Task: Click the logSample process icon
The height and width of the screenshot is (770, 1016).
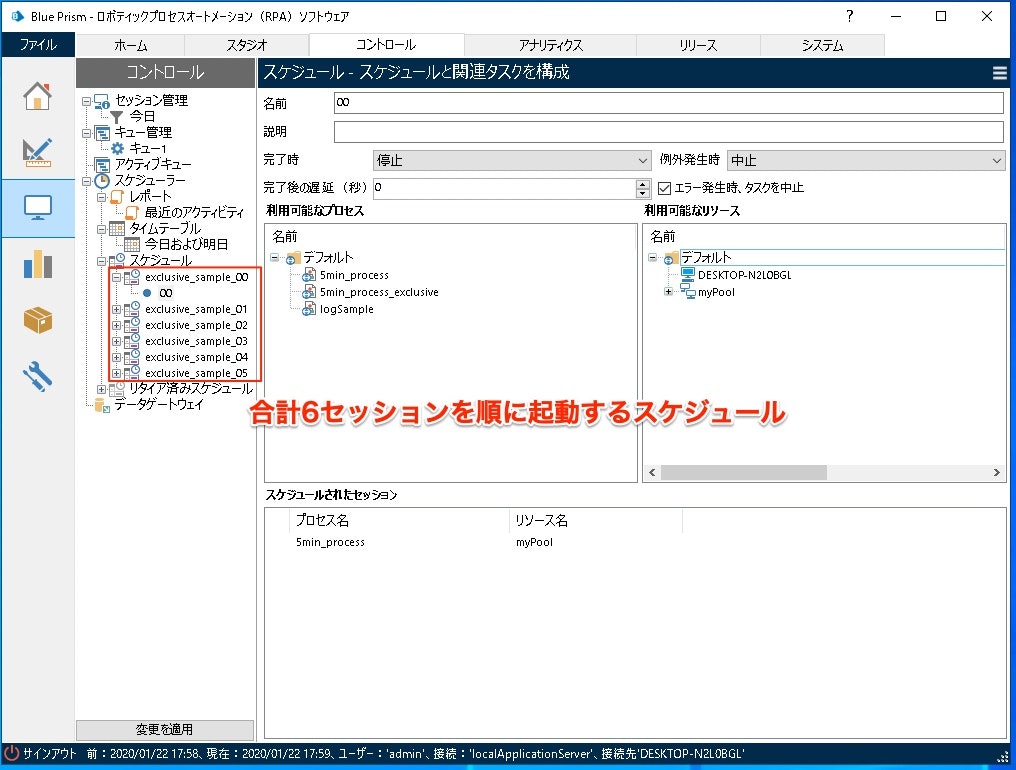Action: [309, 309]
